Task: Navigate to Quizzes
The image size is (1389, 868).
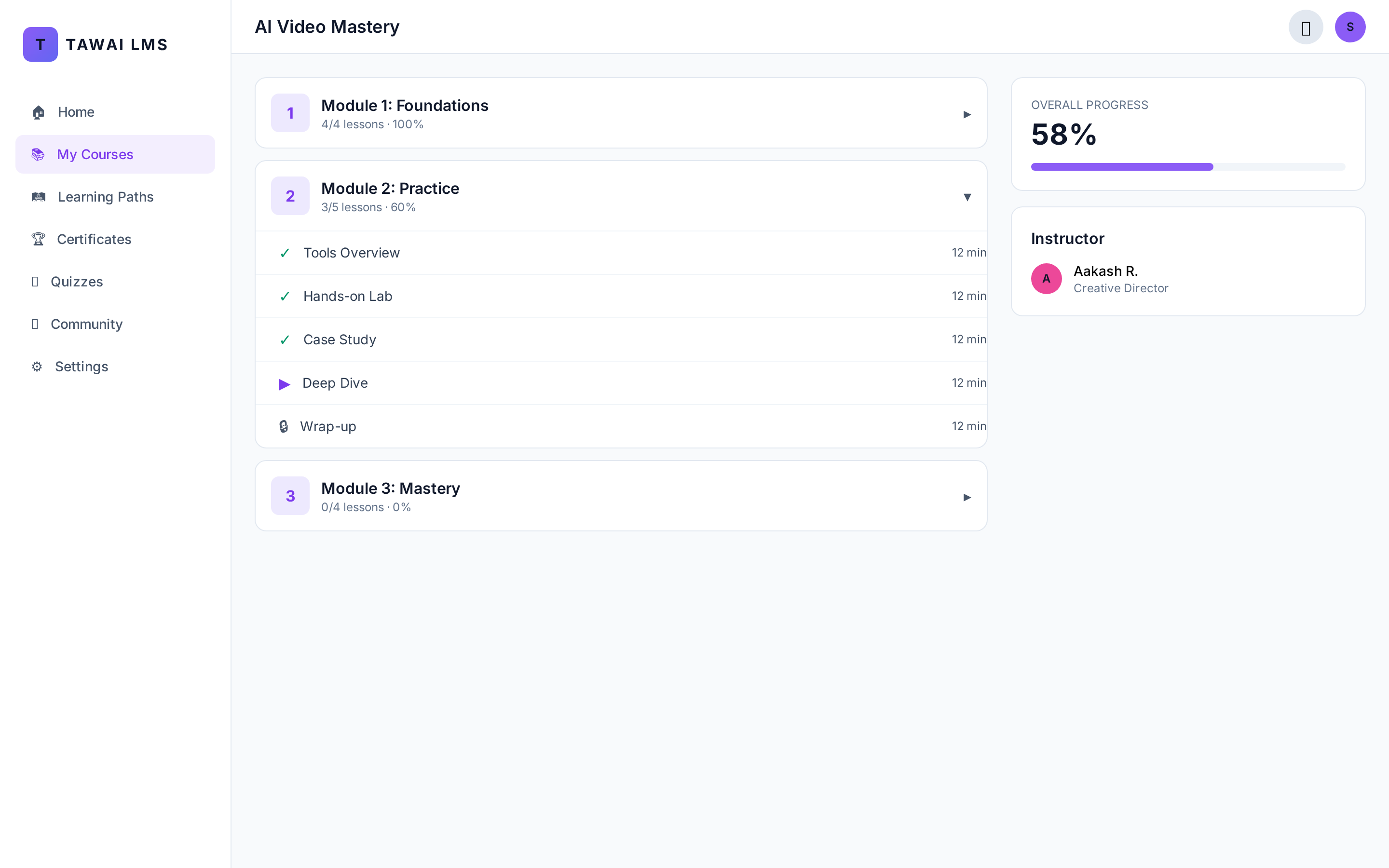Action: coord(115,282)
